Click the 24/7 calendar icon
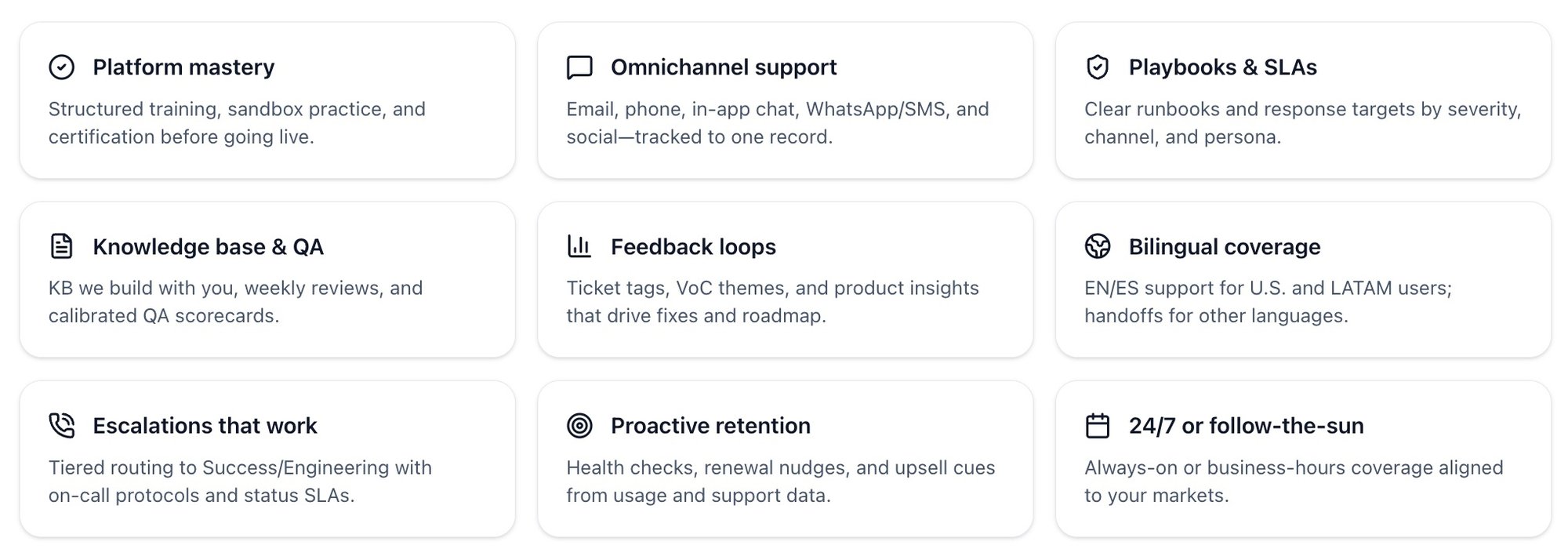The height and width of the screenshot is (549, 1568). [1098, 425]
